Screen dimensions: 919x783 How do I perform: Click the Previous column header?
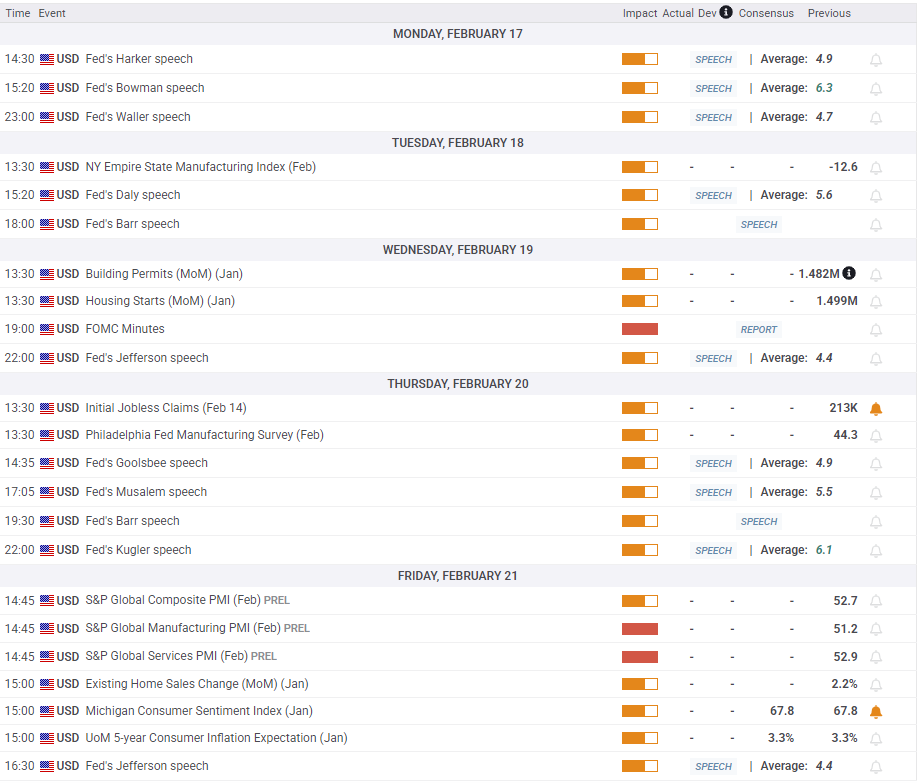[829, 13]
